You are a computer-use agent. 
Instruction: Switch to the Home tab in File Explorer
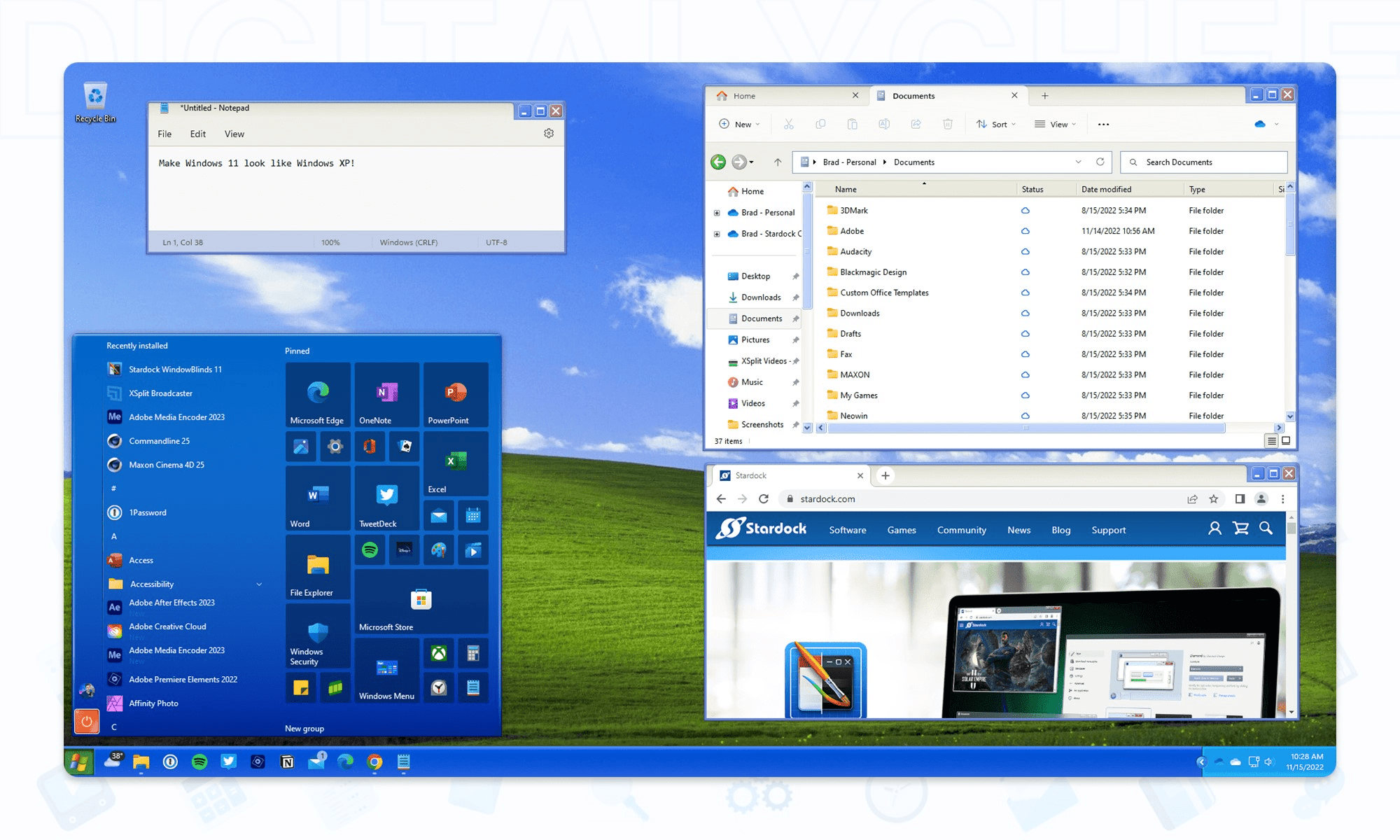(744, 95)
